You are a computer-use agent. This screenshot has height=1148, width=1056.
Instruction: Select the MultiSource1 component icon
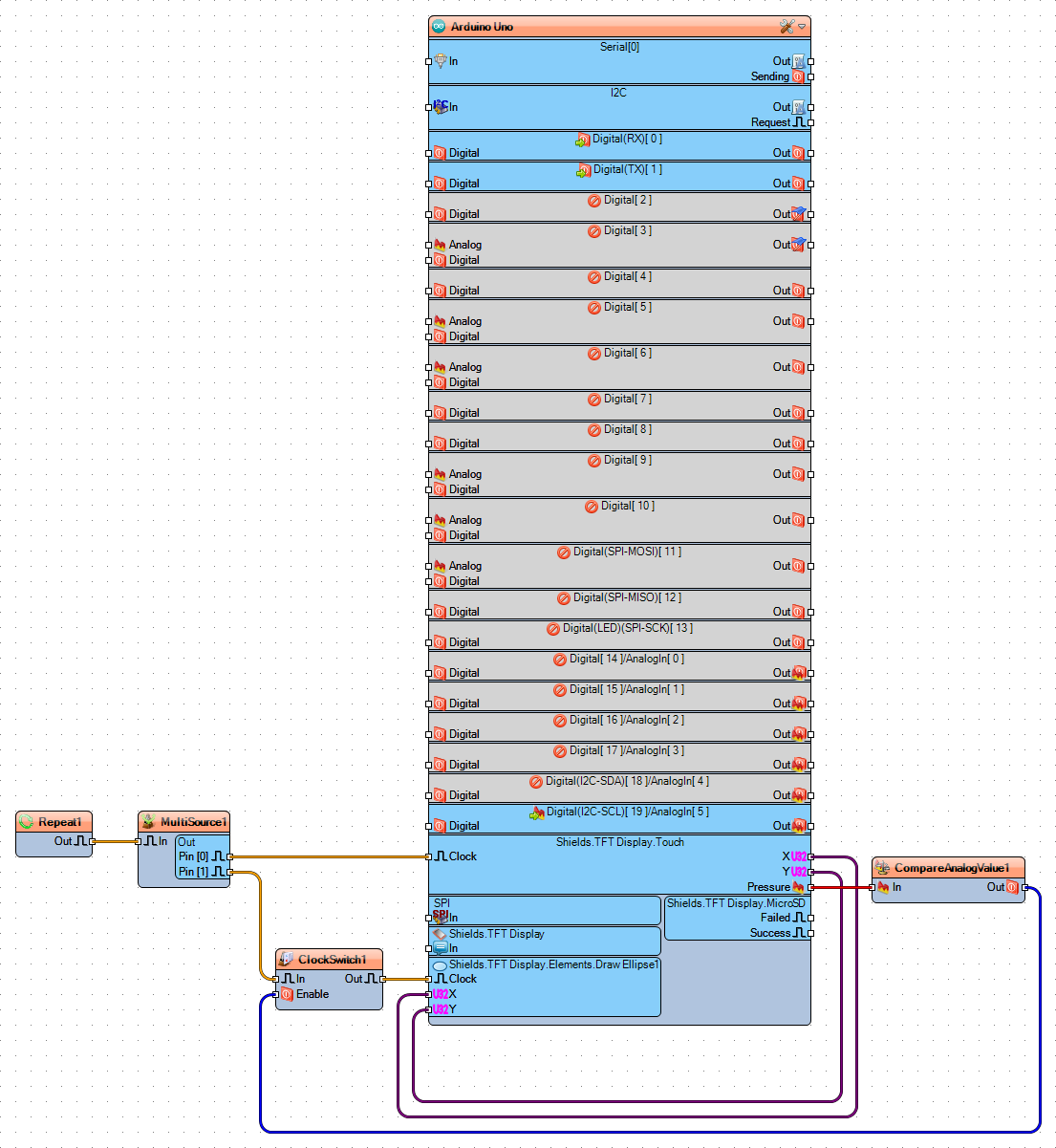(x=149, y=821)
